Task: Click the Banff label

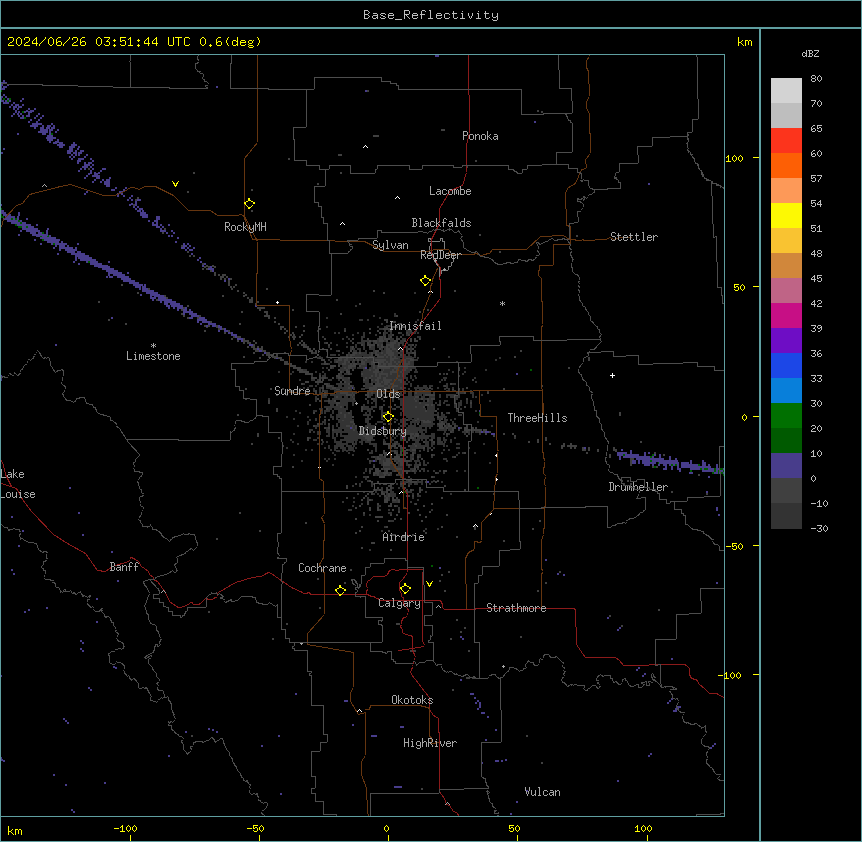Action: pyautogui.click(x=124, y=567)
